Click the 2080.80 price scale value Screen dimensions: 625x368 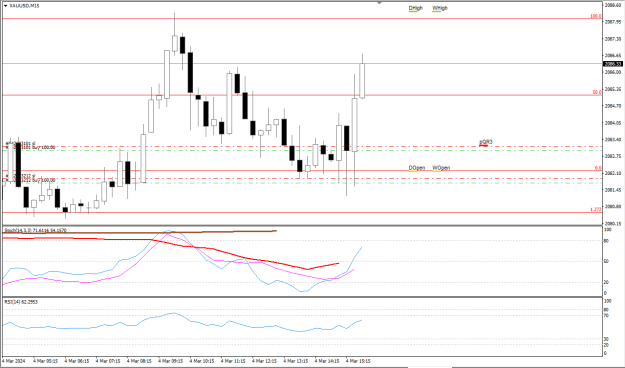point(613,207)
